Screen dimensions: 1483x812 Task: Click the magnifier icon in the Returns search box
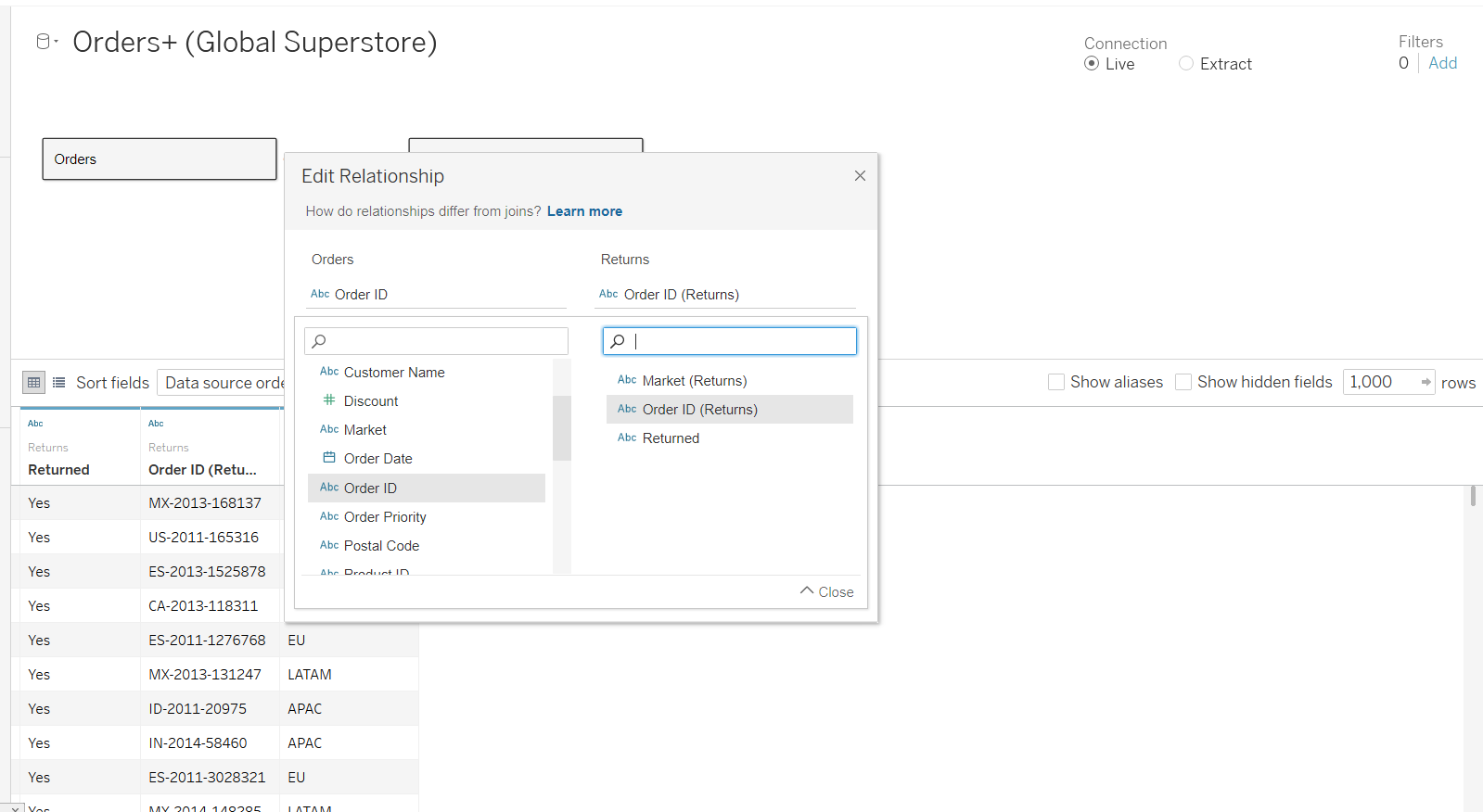click(x=618, y=341)
